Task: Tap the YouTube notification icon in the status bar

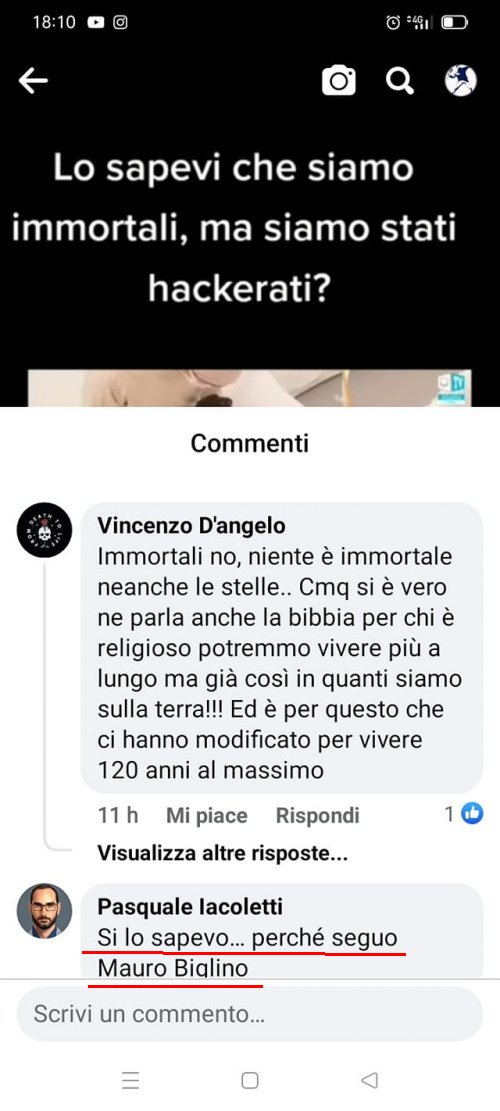Action: point(96,23)
